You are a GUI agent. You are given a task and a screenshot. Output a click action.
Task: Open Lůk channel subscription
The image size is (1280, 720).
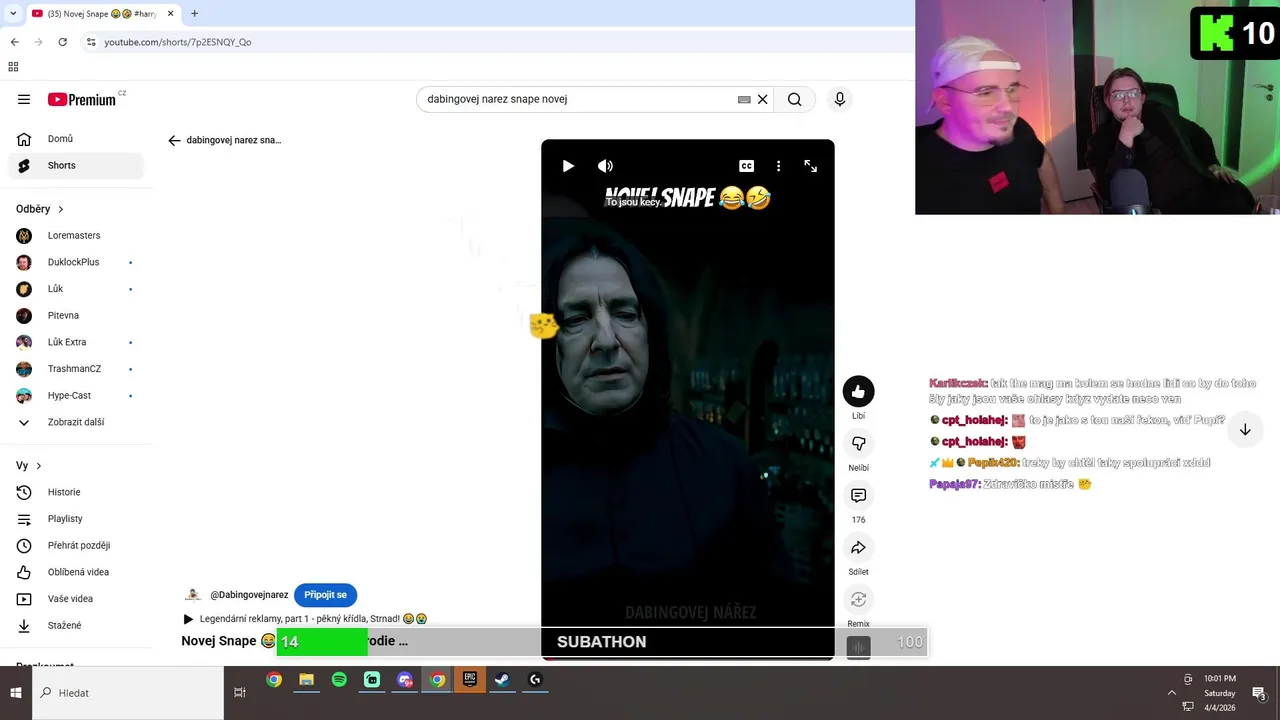(76, 289)
